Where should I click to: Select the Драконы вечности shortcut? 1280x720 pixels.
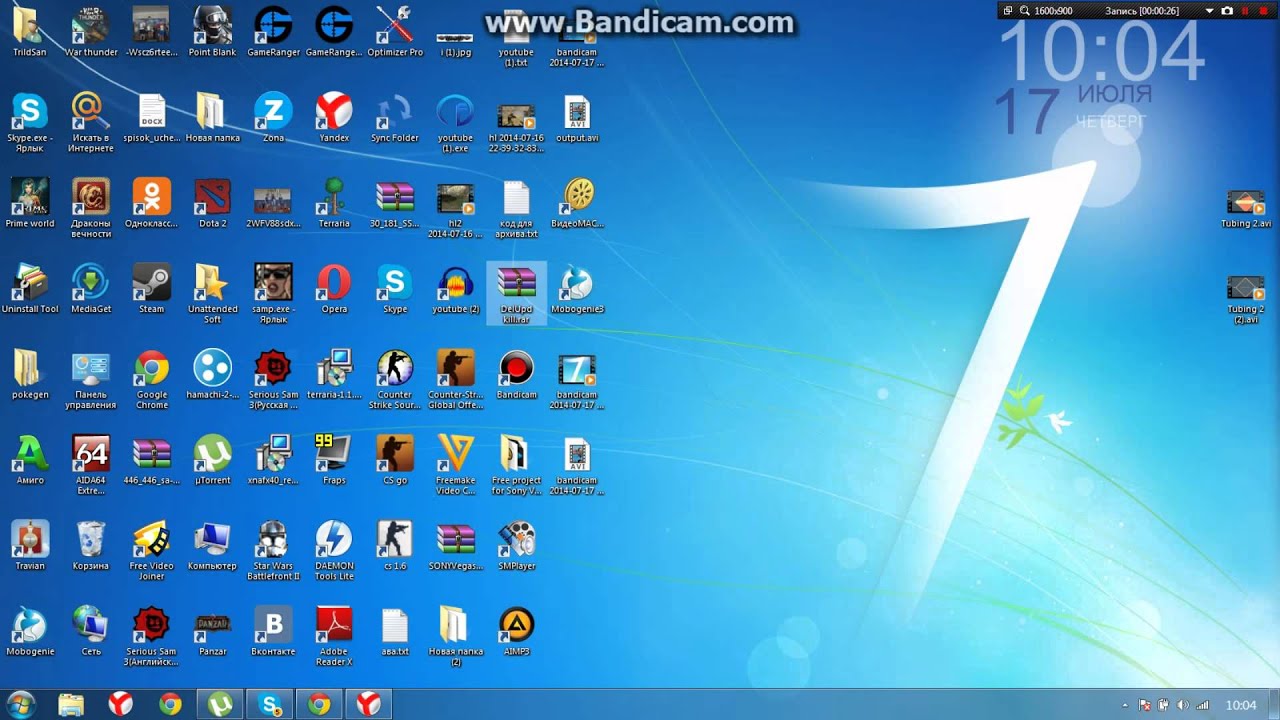pyautogui.click(x=91, y=209)
